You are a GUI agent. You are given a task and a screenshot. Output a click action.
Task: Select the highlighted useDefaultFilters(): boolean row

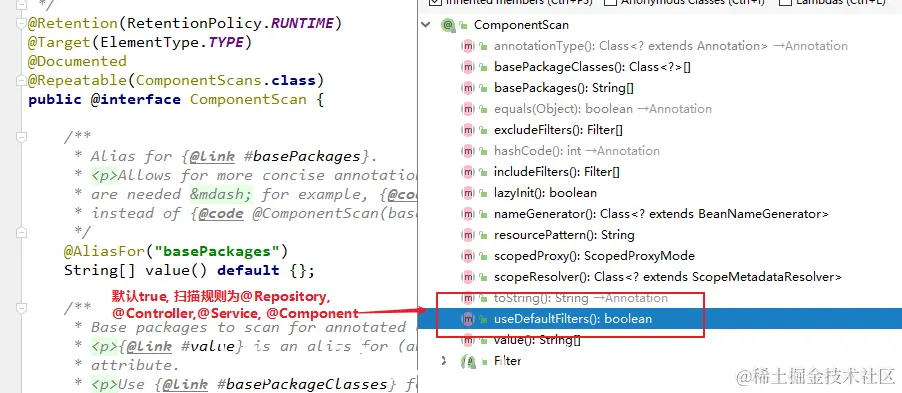(x=659, y=319)
